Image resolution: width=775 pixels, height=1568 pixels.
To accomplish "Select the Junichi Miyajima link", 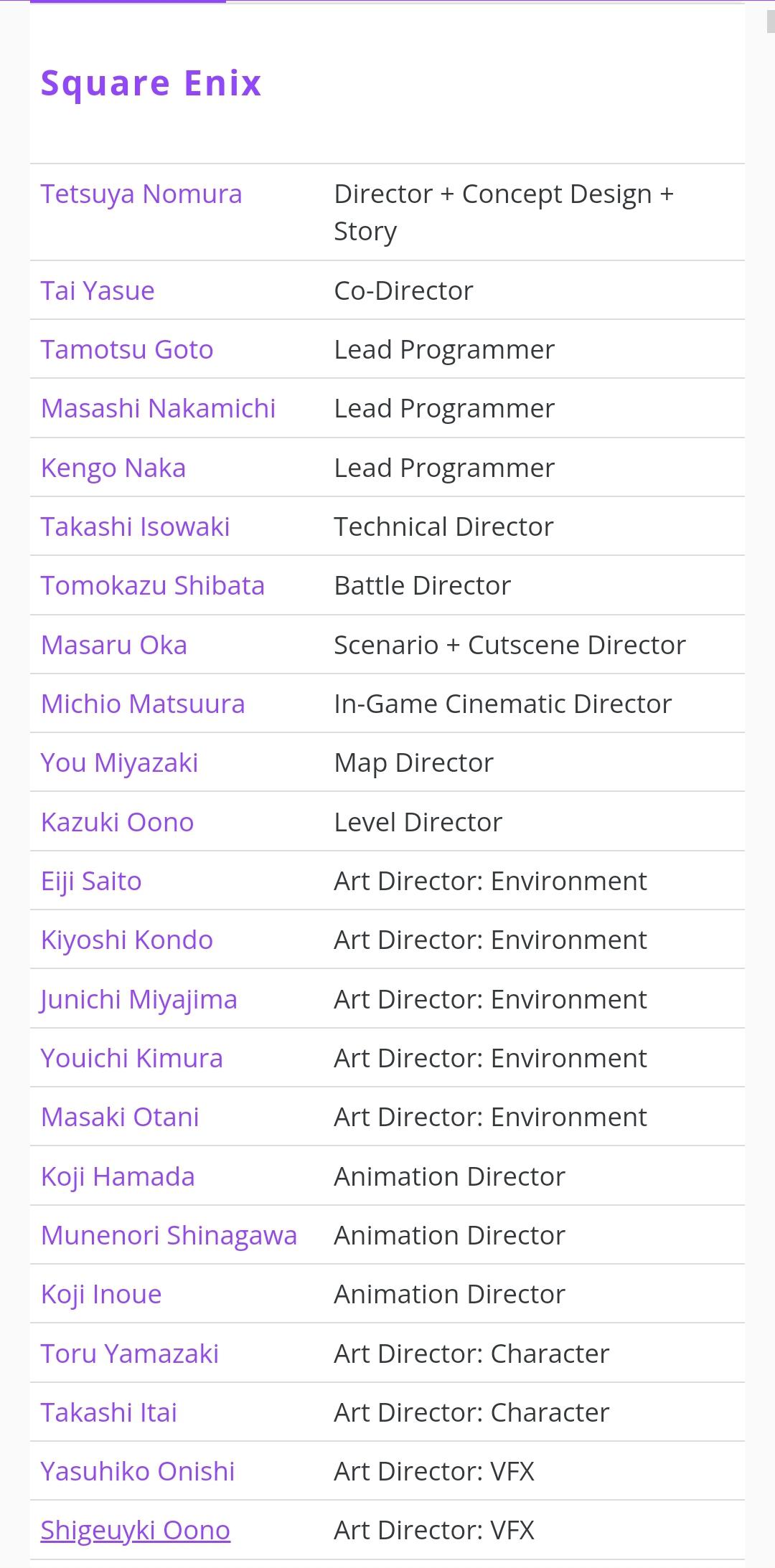I will [x=138, y=999].
